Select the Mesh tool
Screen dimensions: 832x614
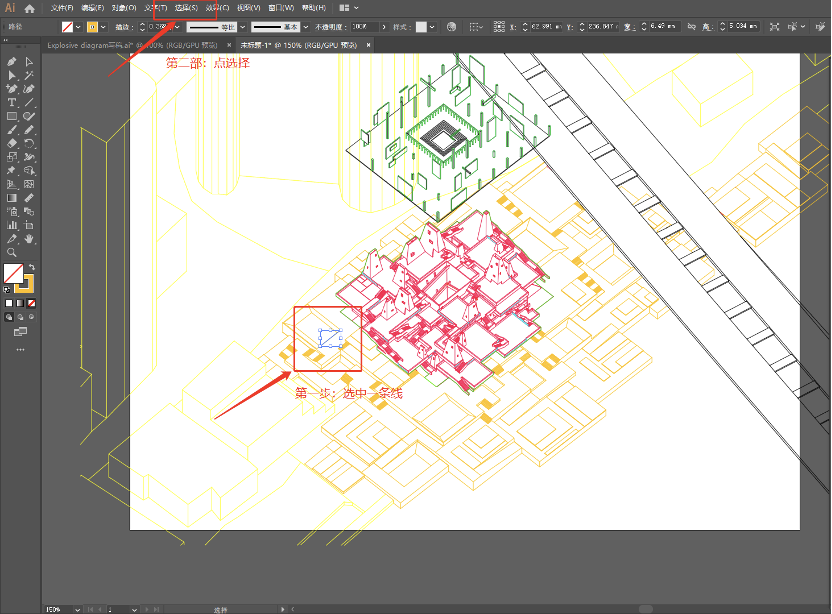tap(29, 184)
